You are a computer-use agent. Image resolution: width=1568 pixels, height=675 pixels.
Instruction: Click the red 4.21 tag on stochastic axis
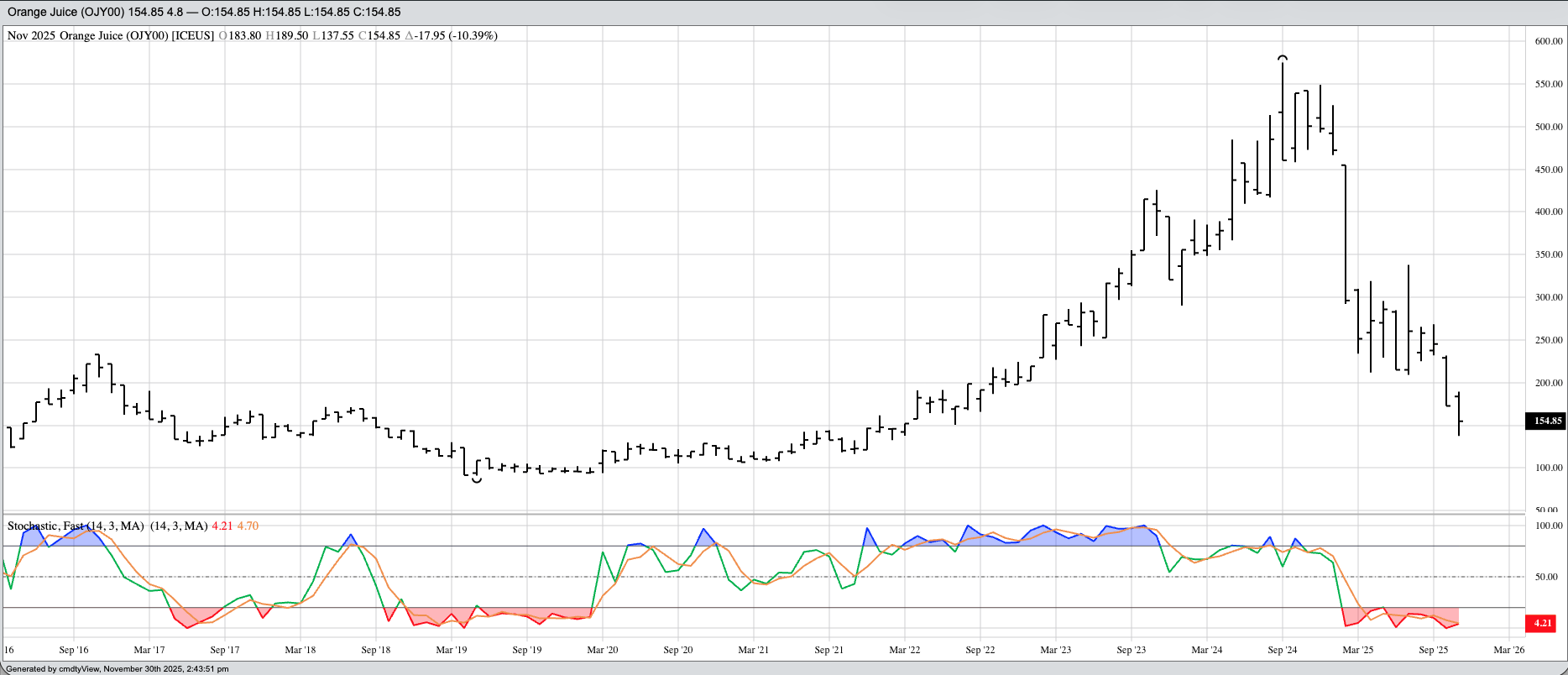pyautogui.click(x=1542, y=624)
